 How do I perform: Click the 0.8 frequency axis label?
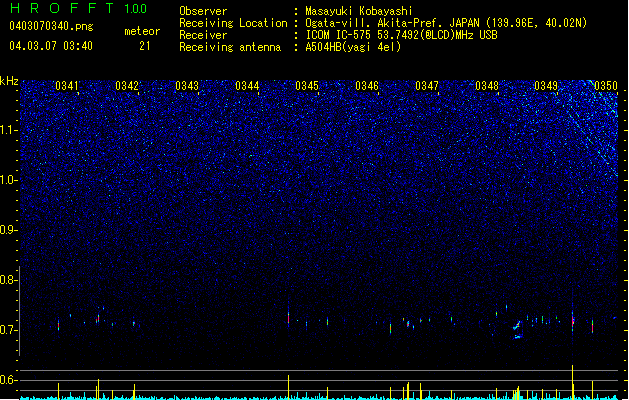8,280
